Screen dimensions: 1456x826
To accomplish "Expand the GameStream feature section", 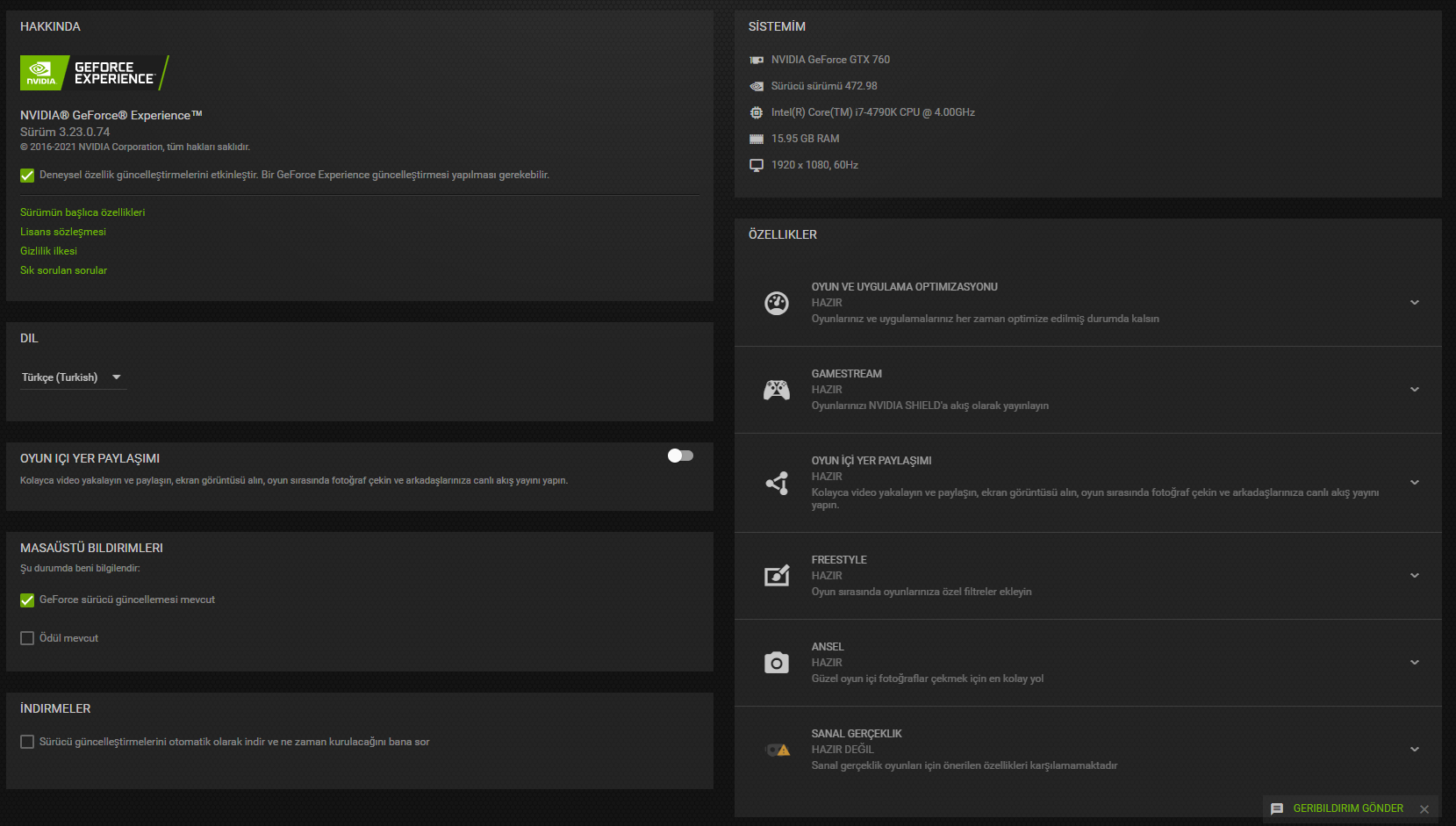I will pyautogui.click(x=1415, y=390).
